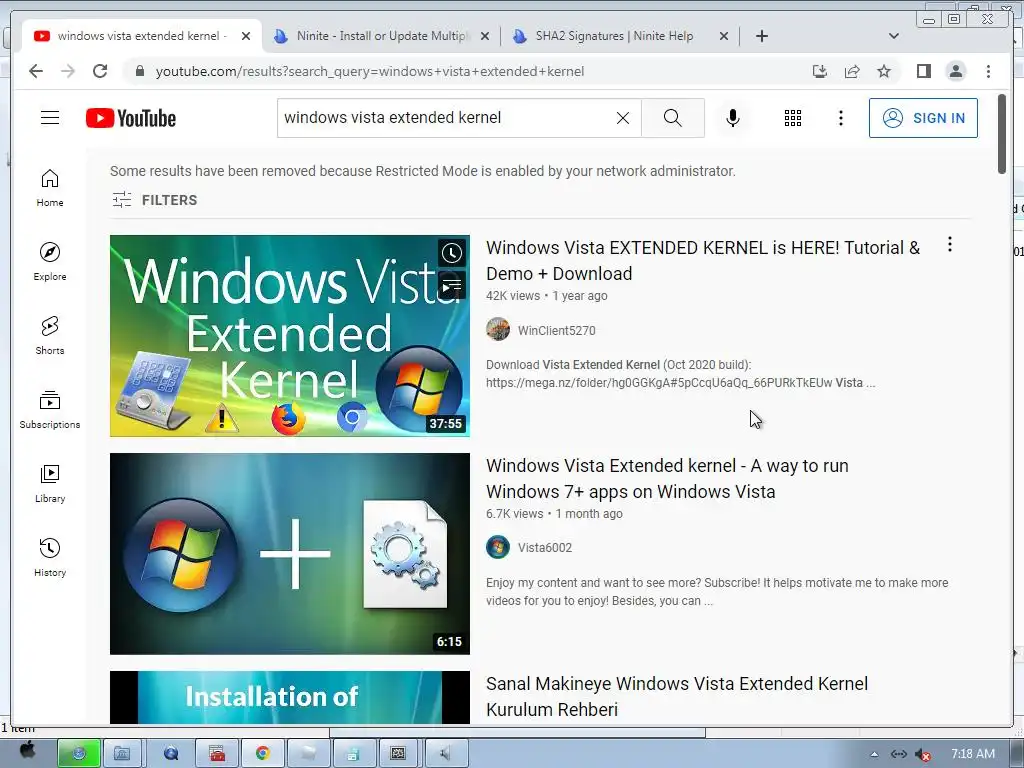Close the YouTube results tab
The width and height of the screenshot is (1024, 768).
246,37
